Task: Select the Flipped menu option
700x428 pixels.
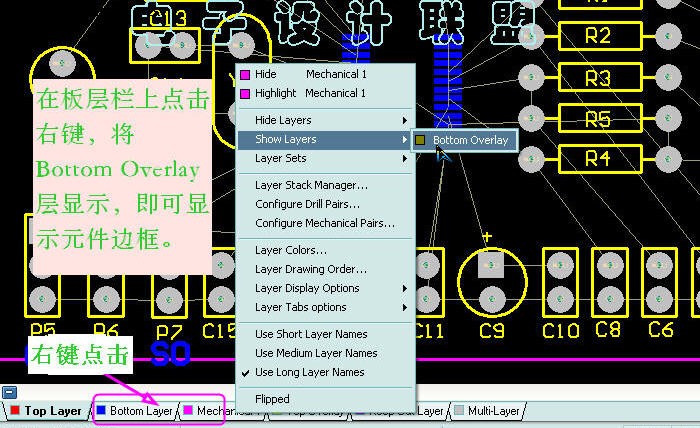Action: pyautogui.click(x=272, y=399)
